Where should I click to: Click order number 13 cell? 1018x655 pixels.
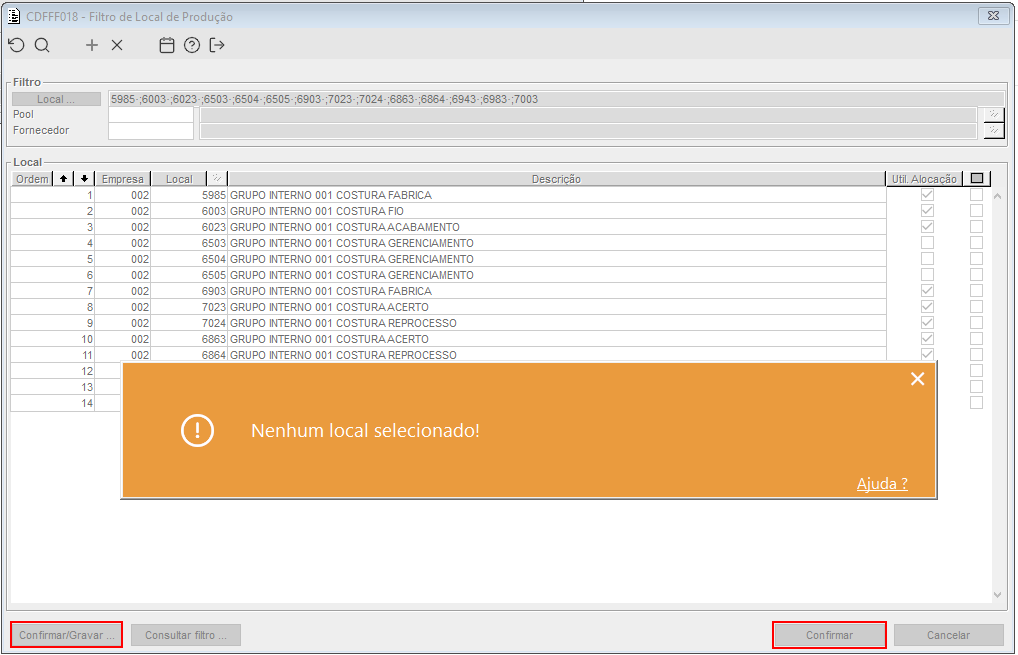53,387
